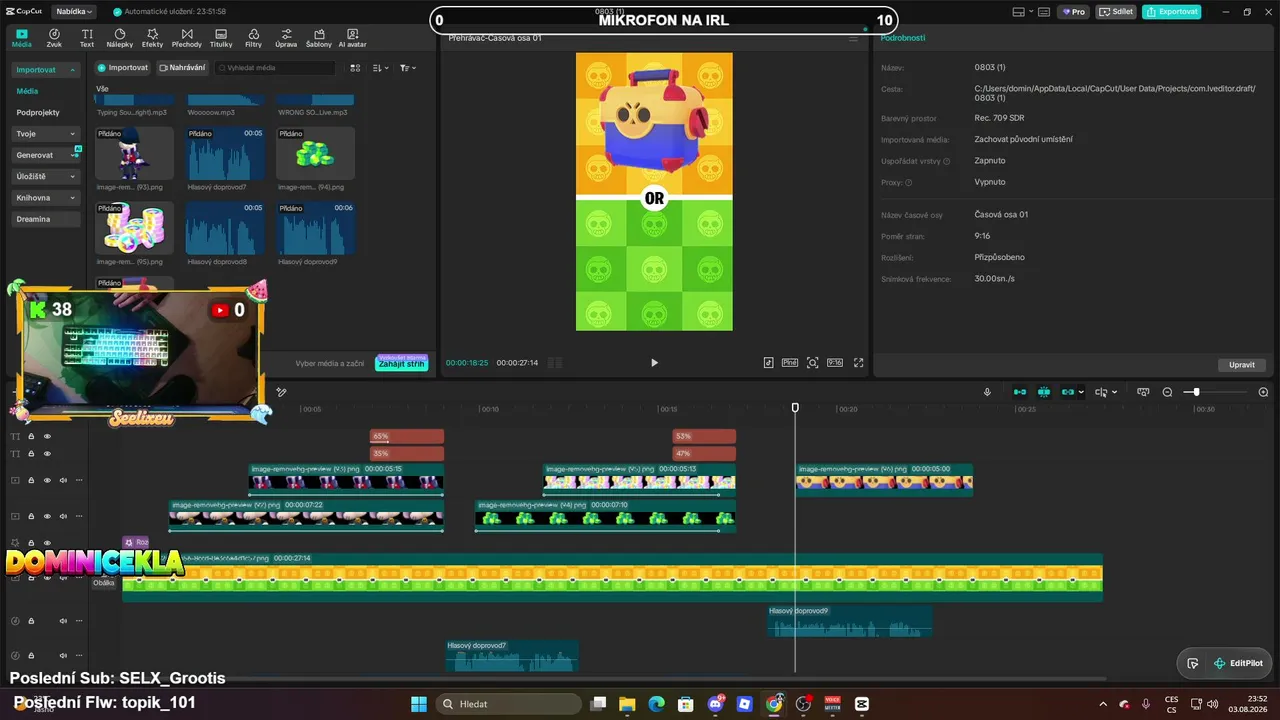
Task: Select the 53% text clip
Action: [704, 436]
